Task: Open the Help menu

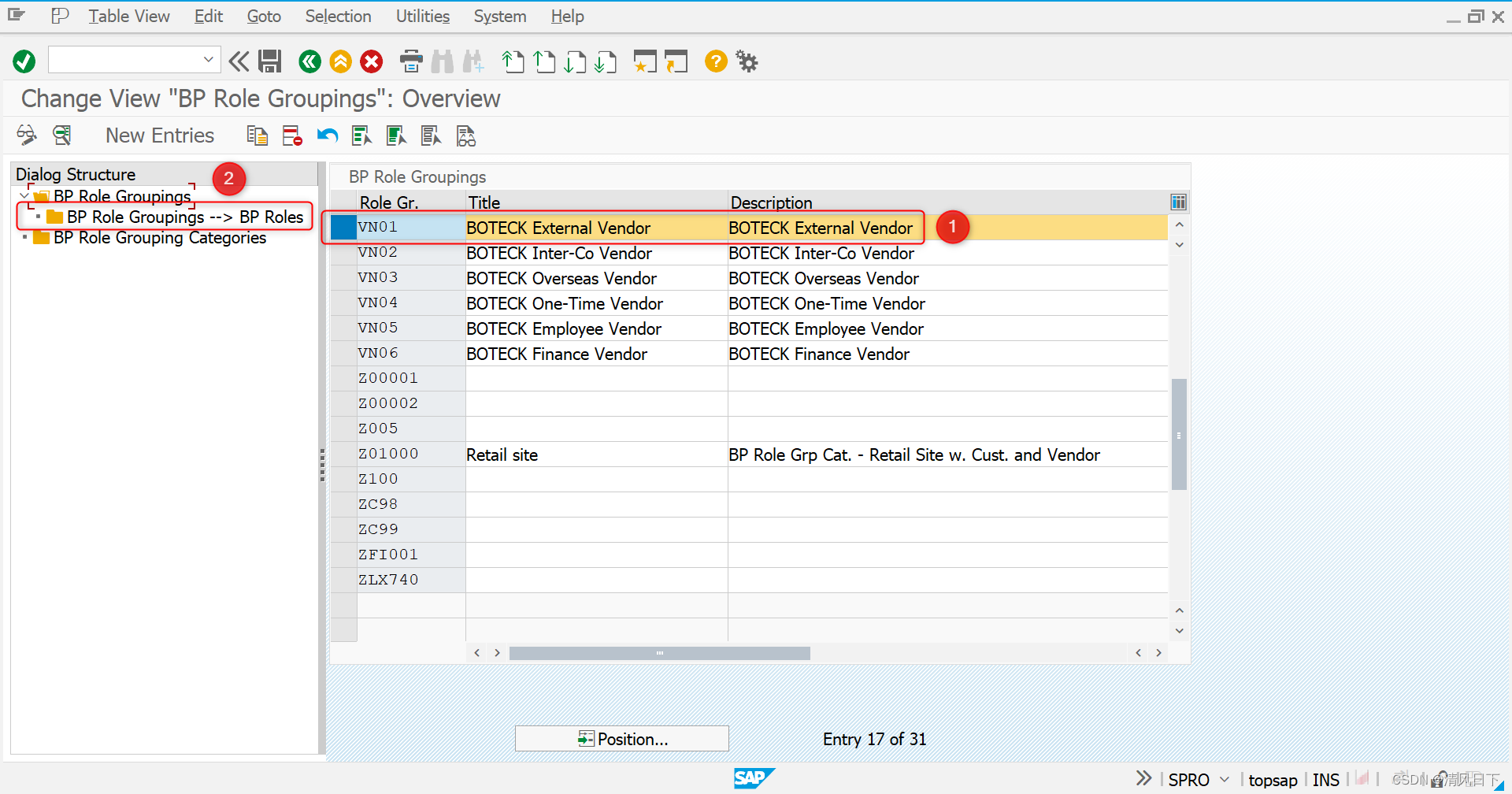Action: pos(567,16)
